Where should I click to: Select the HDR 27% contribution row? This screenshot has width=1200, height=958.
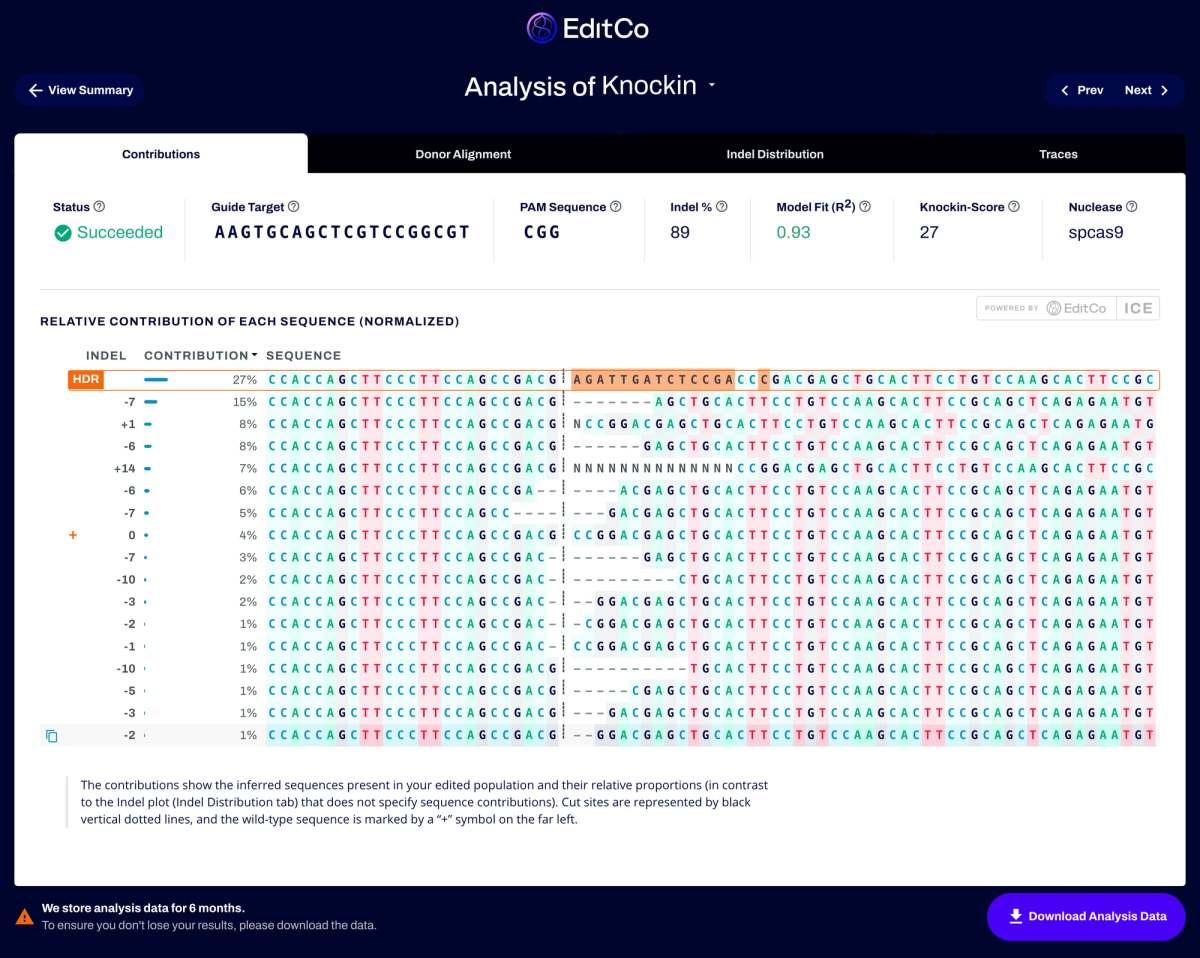point(613,380)
